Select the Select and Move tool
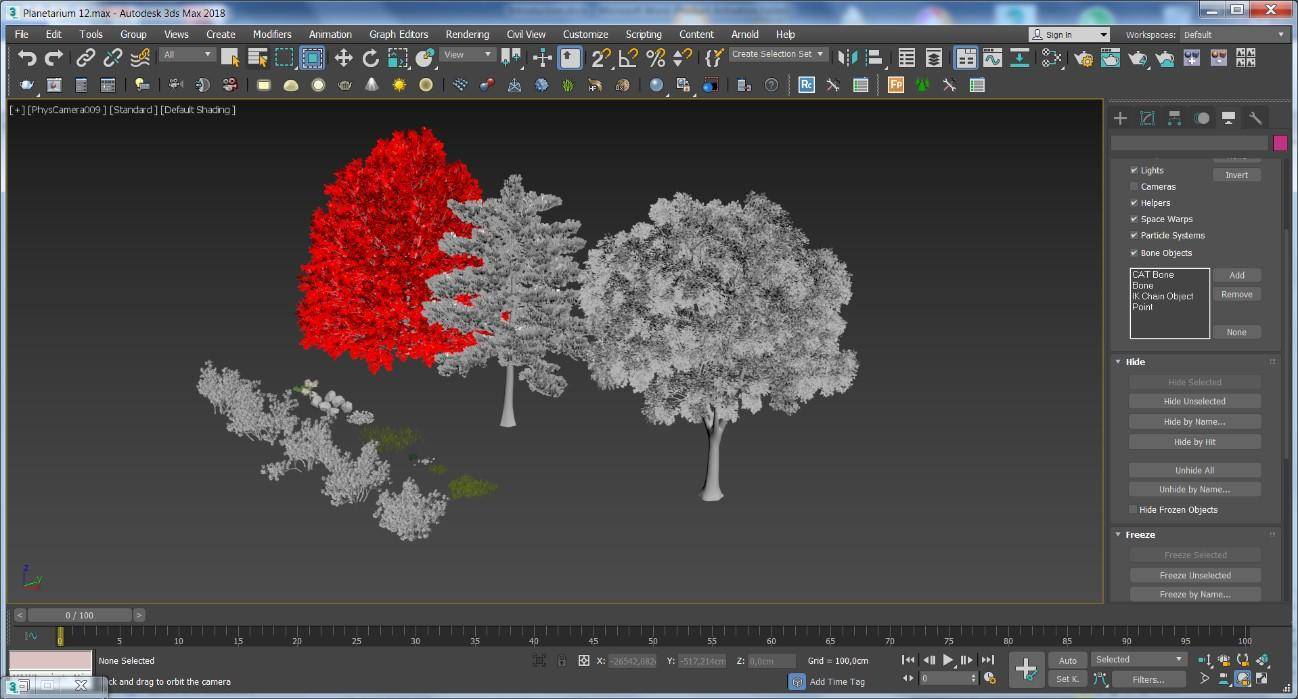 pyautogui.click(x=343, y=58)
